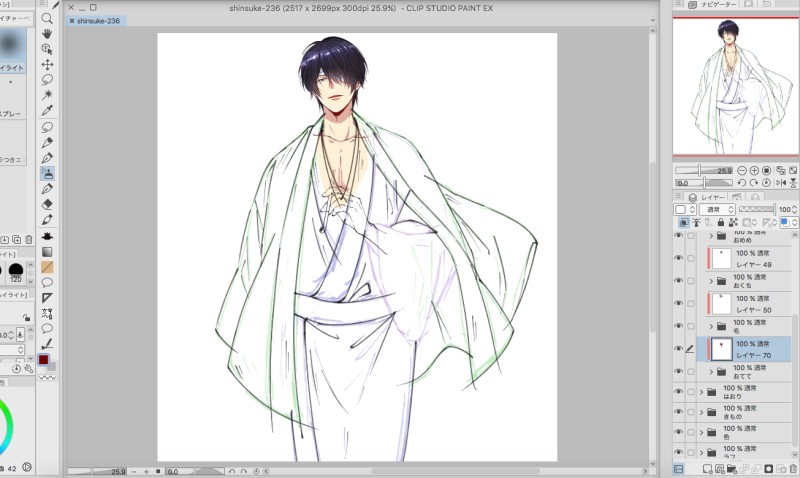Click zoom out button in Navigator
Screen dimensions: 800x478
pyautogui.click(x=742, y=170)
